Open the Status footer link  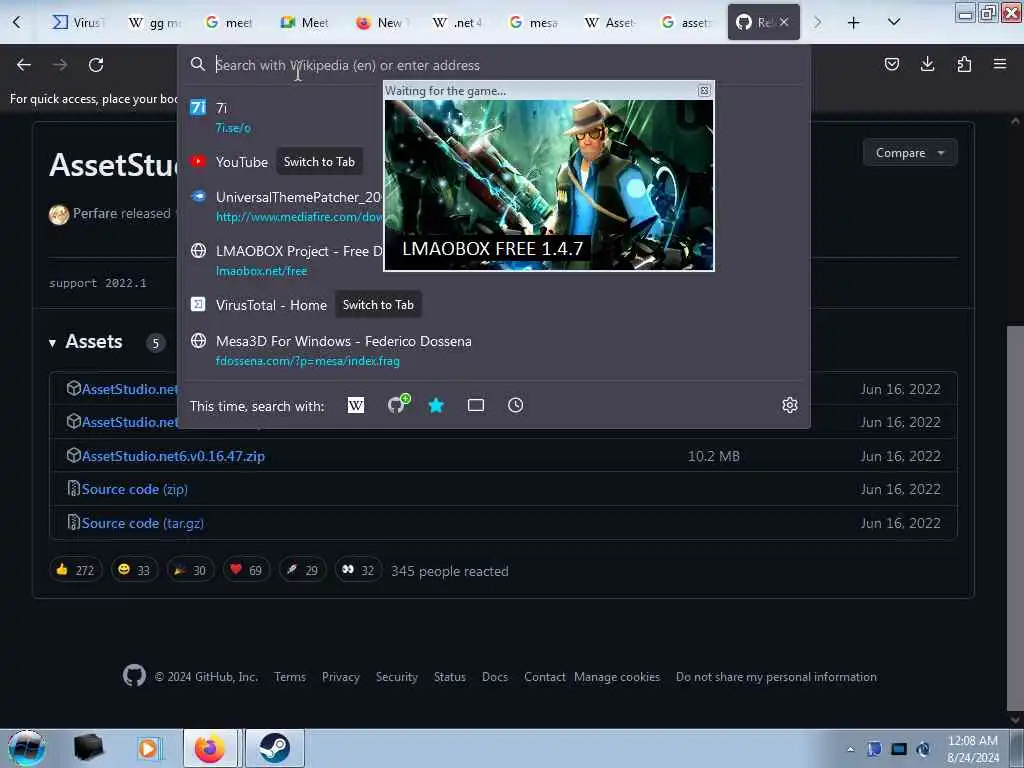[x=450, y=677]
